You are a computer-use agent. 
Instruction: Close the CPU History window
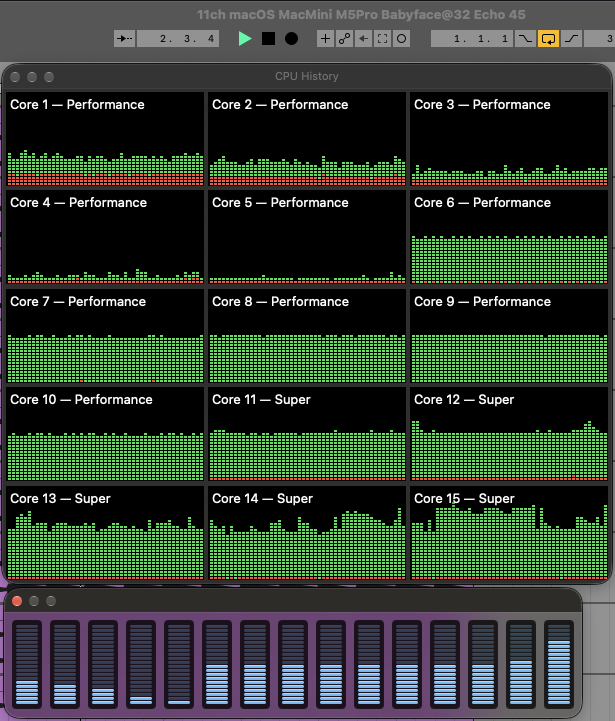pos(15,77)
